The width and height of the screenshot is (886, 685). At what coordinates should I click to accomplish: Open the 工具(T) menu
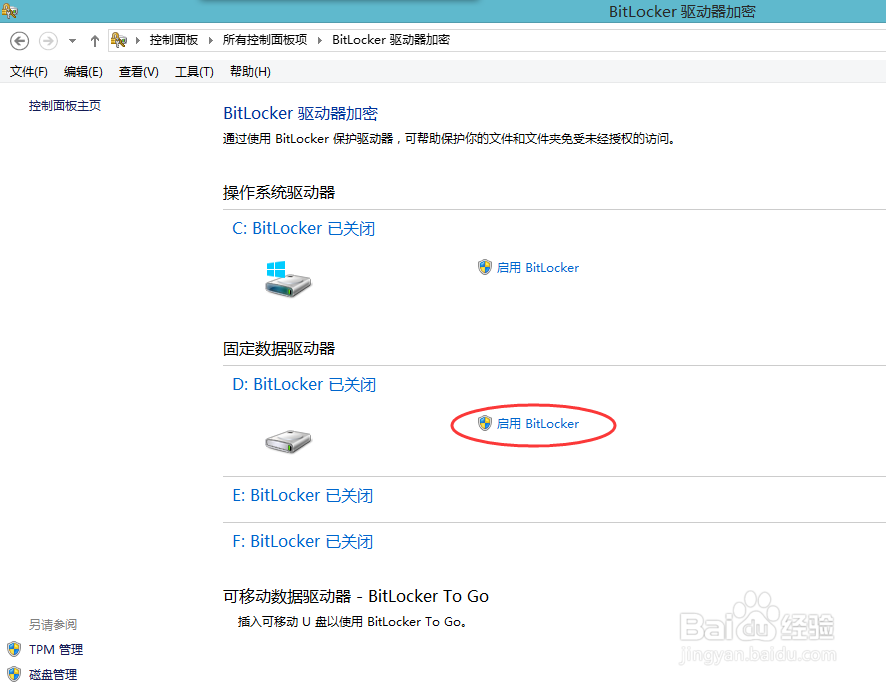194,72
